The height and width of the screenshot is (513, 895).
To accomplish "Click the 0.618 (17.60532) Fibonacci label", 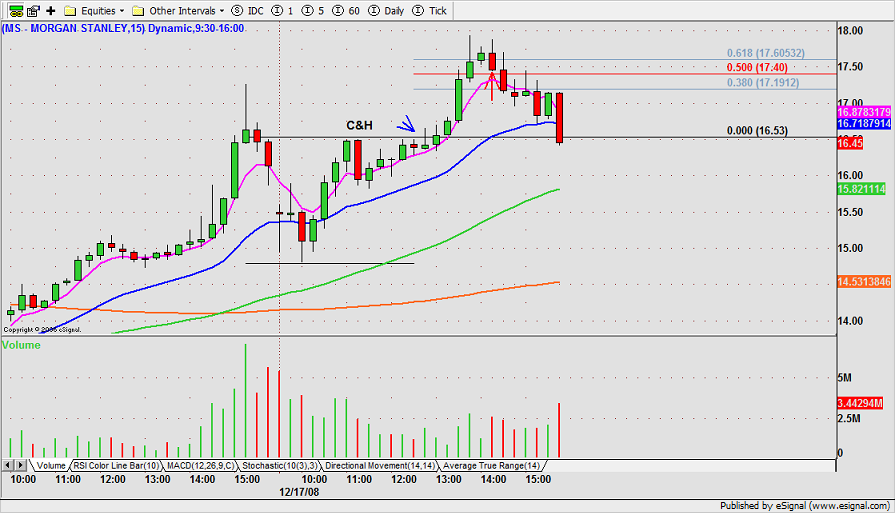I will tap(765, 53).
